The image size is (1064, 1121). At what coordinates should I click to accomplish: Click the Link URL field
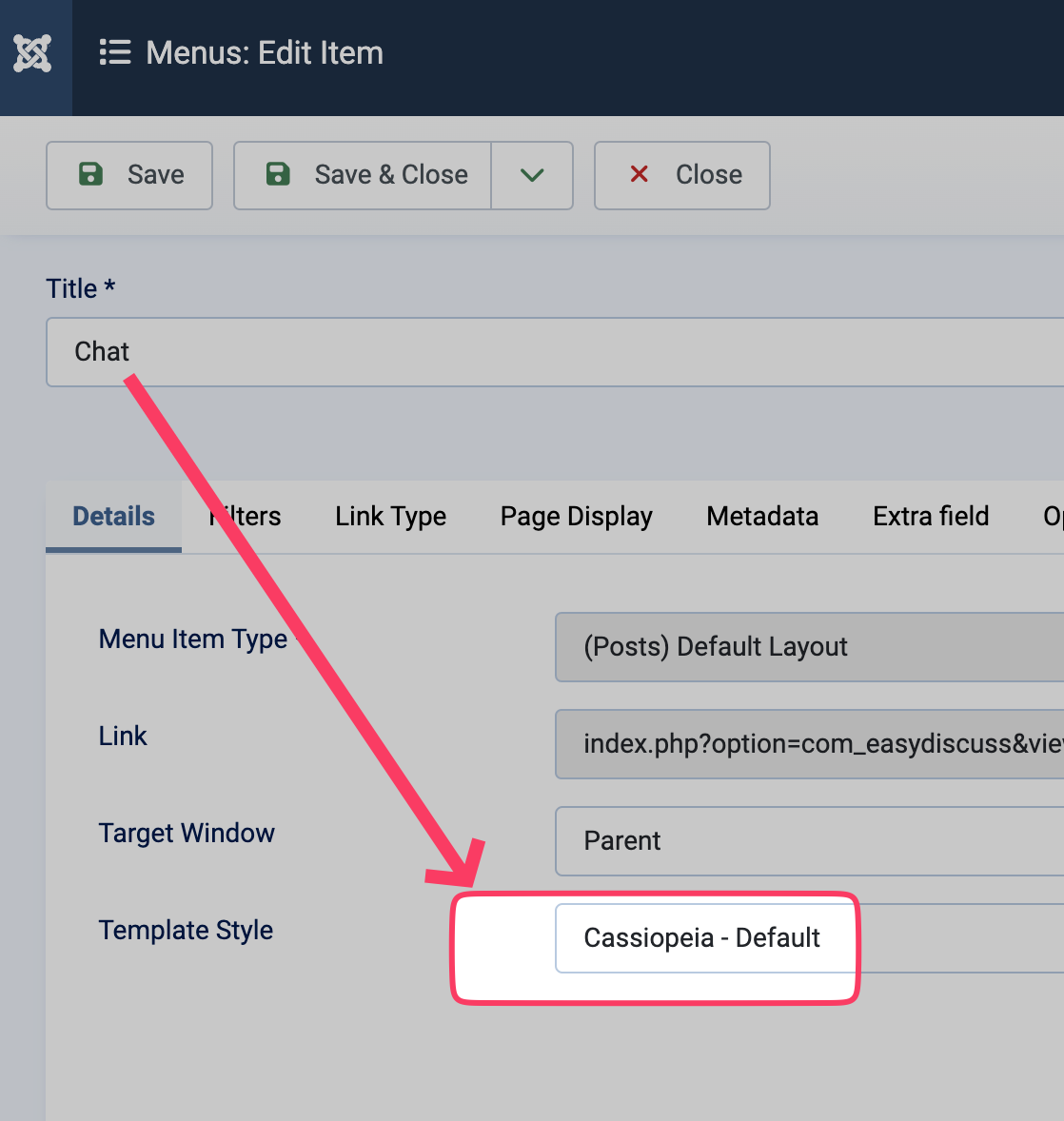tap(809, 744)
